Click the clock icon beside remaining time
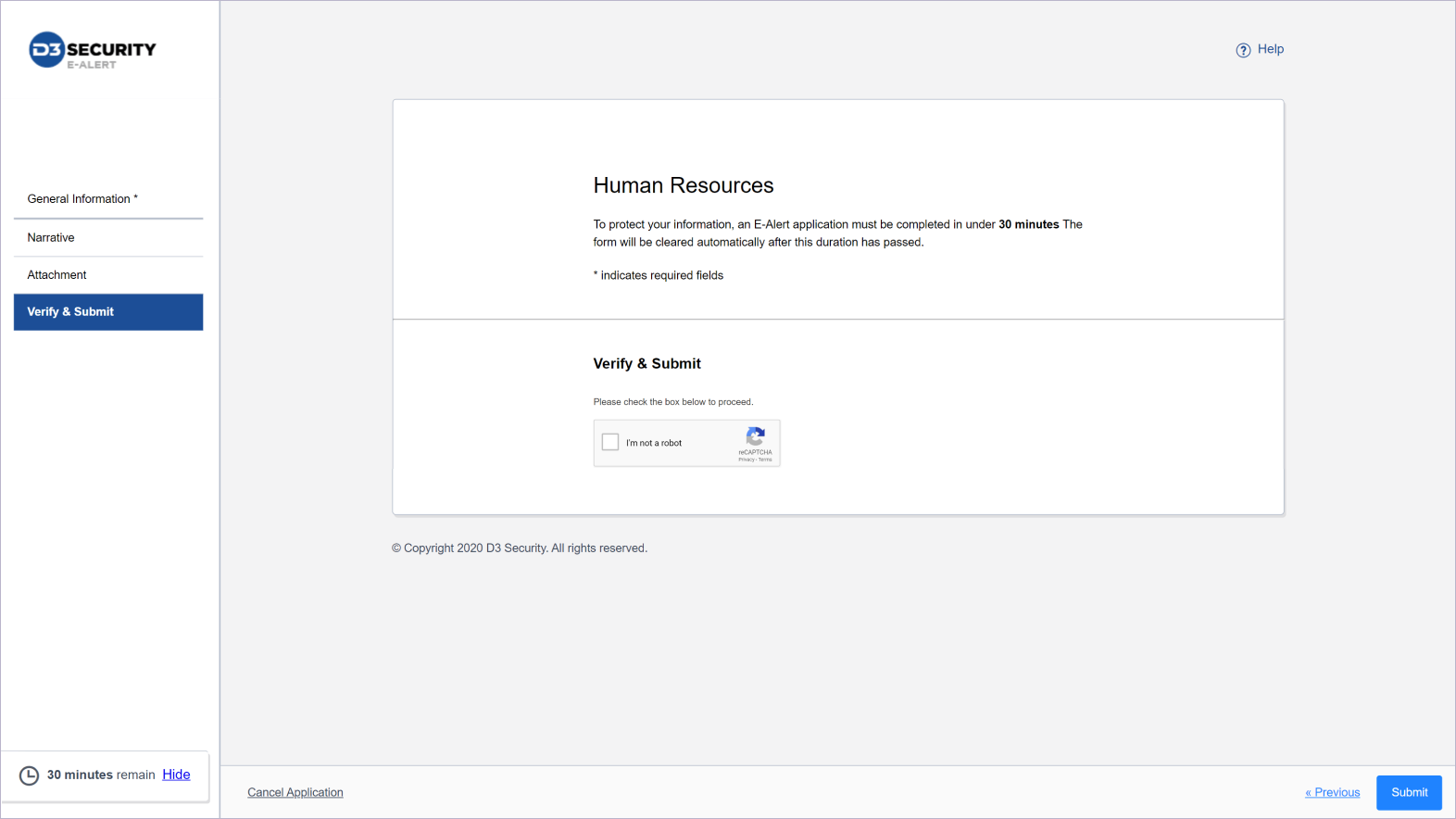Screen dimensions: 1456x819 coord(30,775)
